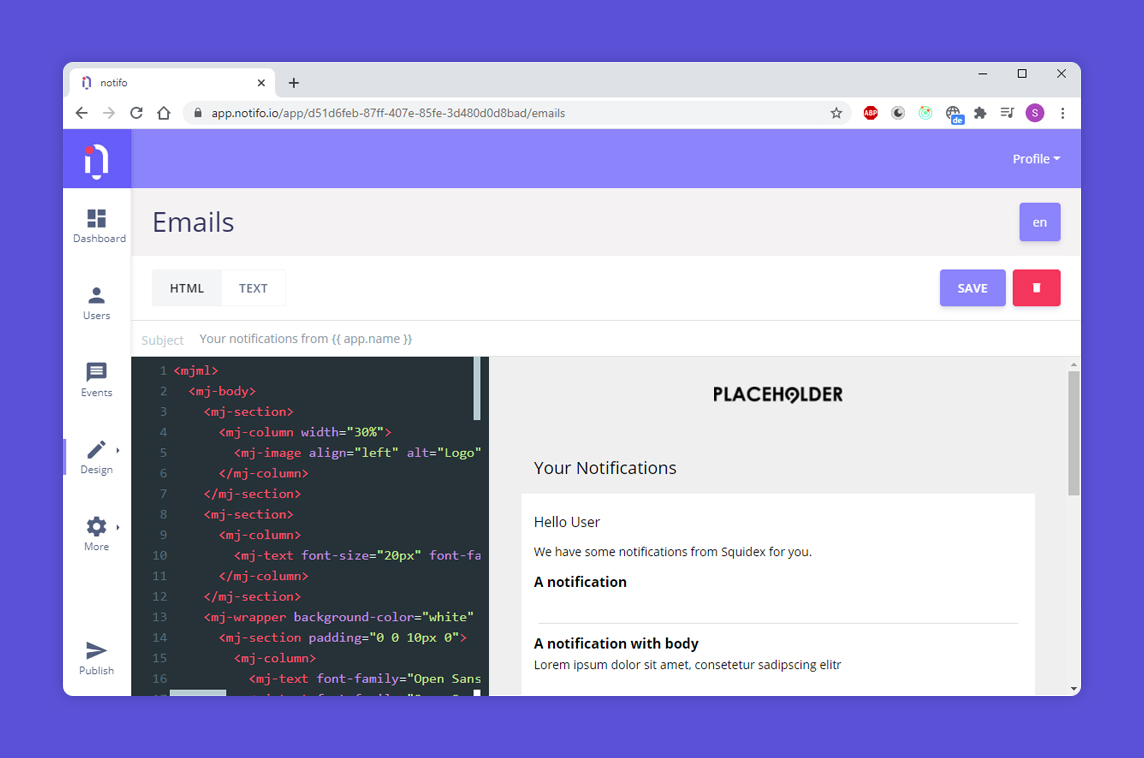The width and height of the screenshot is (1144, 758).
Task: Open the Events section
Action: point(96,380)
